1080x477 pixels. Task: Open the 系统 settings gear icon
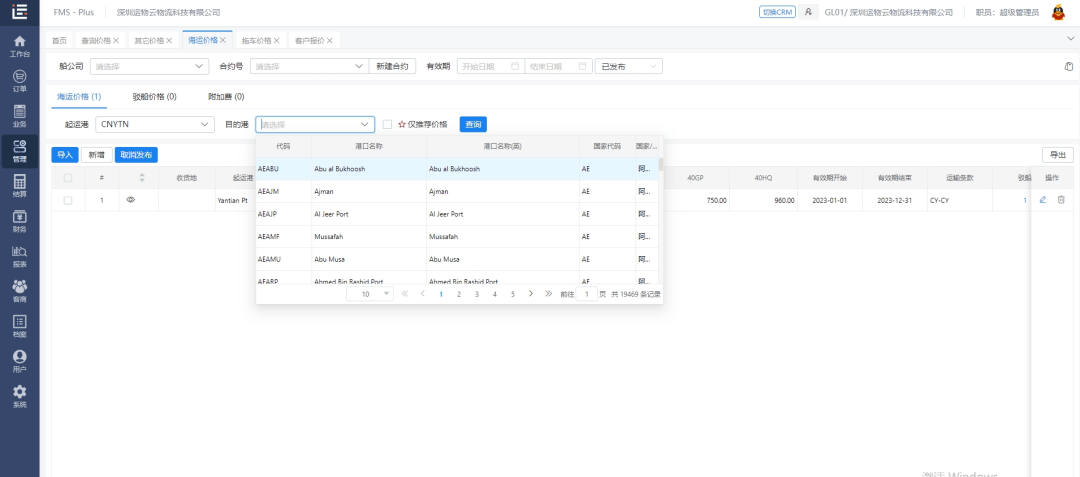tap(19, 396)
